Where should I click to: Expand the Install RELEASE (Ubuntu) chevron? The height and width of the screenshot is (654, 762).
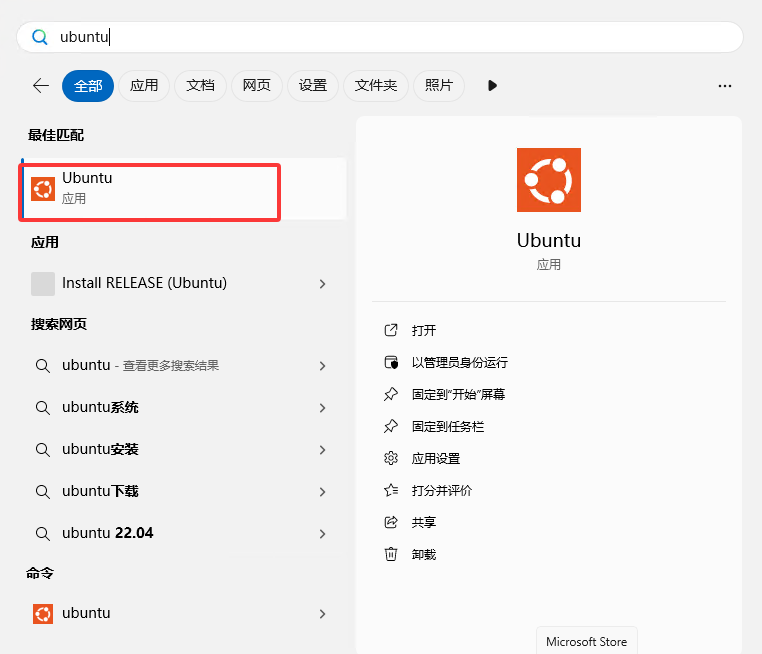click(322, 284)
